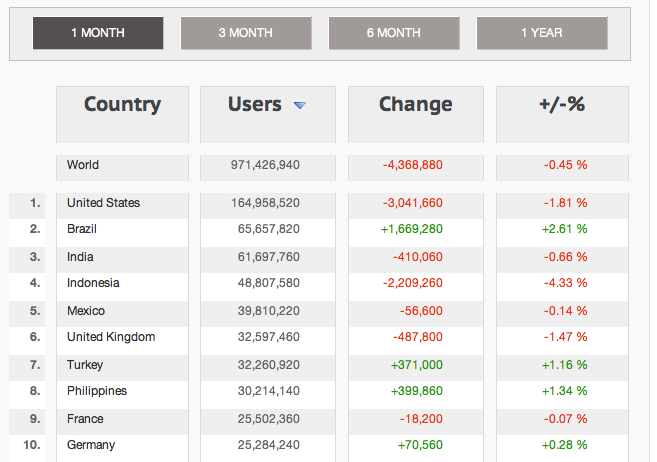Click the change value -56,600

pos(421,311)
